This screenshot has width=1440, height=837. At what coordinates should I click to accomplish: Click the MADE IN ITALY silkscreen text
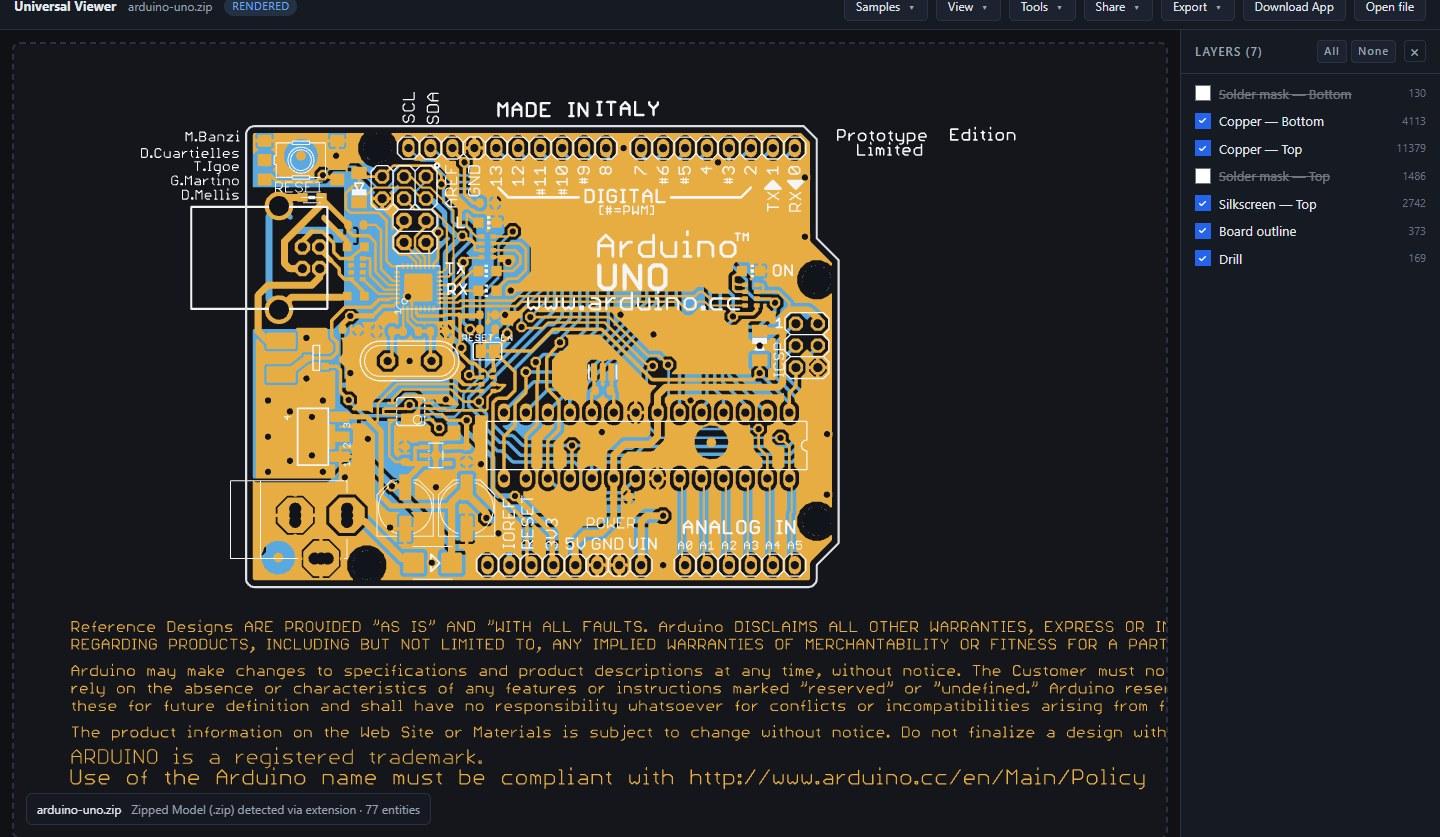click(578, 109)
